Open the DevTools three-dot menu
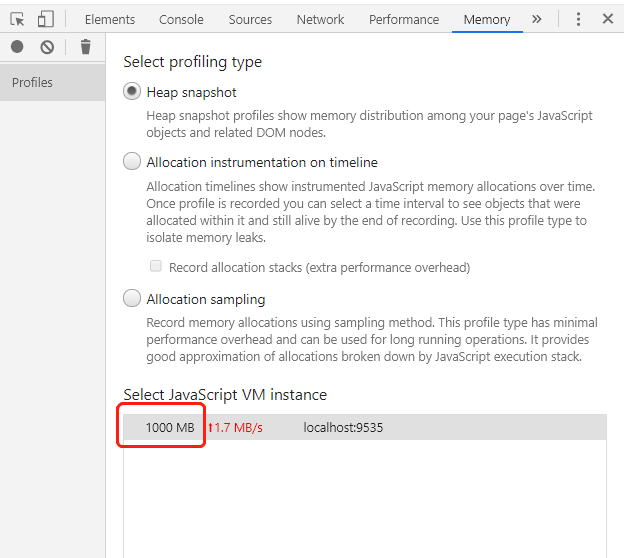This screenshot has width=624, height=558. pos(578,19)
